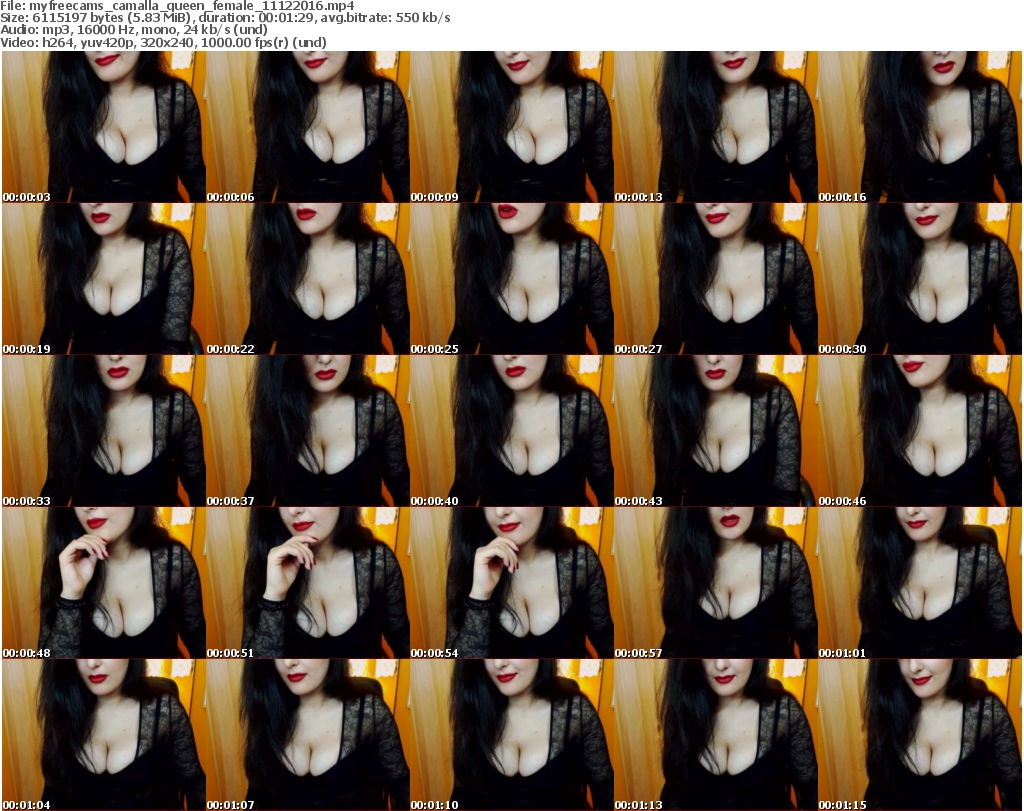Open the thumbnail at 00:00:46

920,431
